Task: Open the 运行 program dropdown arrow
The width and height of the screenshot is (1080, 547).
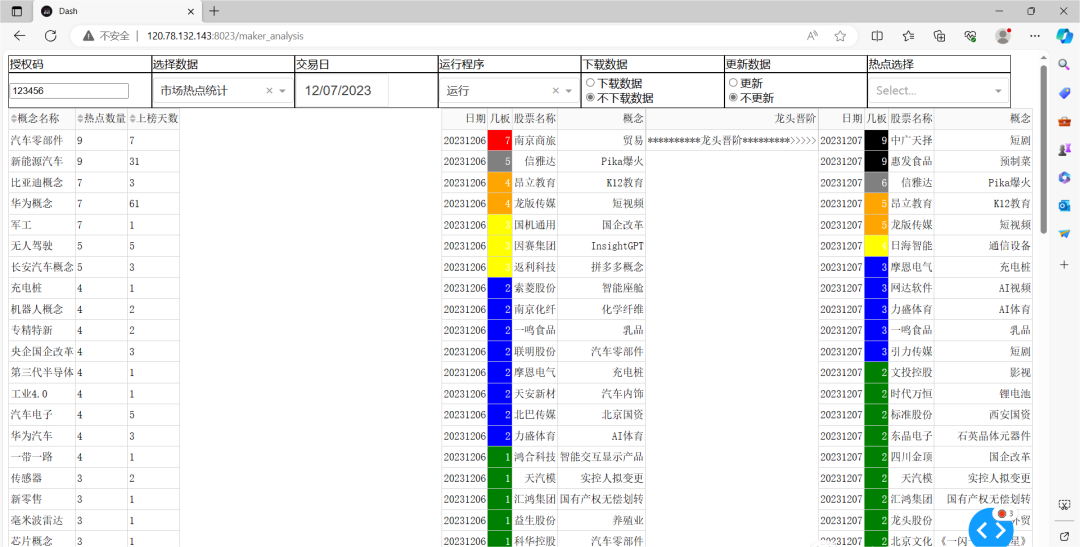Action: (569, 91)
